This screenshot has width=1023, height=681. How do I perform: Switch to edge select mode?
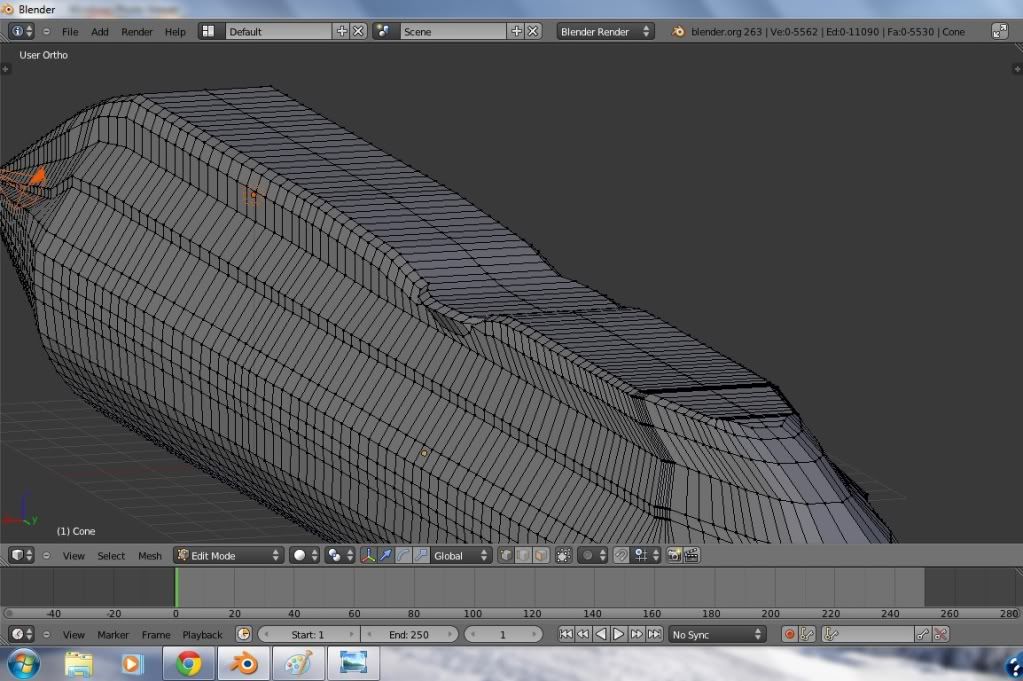[x=523, y=555]
